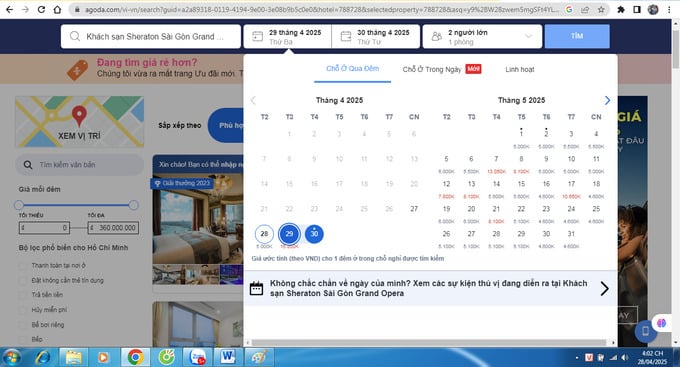Go to next month with right arrow
The image size is (680, 367).
tap(607, 100)
